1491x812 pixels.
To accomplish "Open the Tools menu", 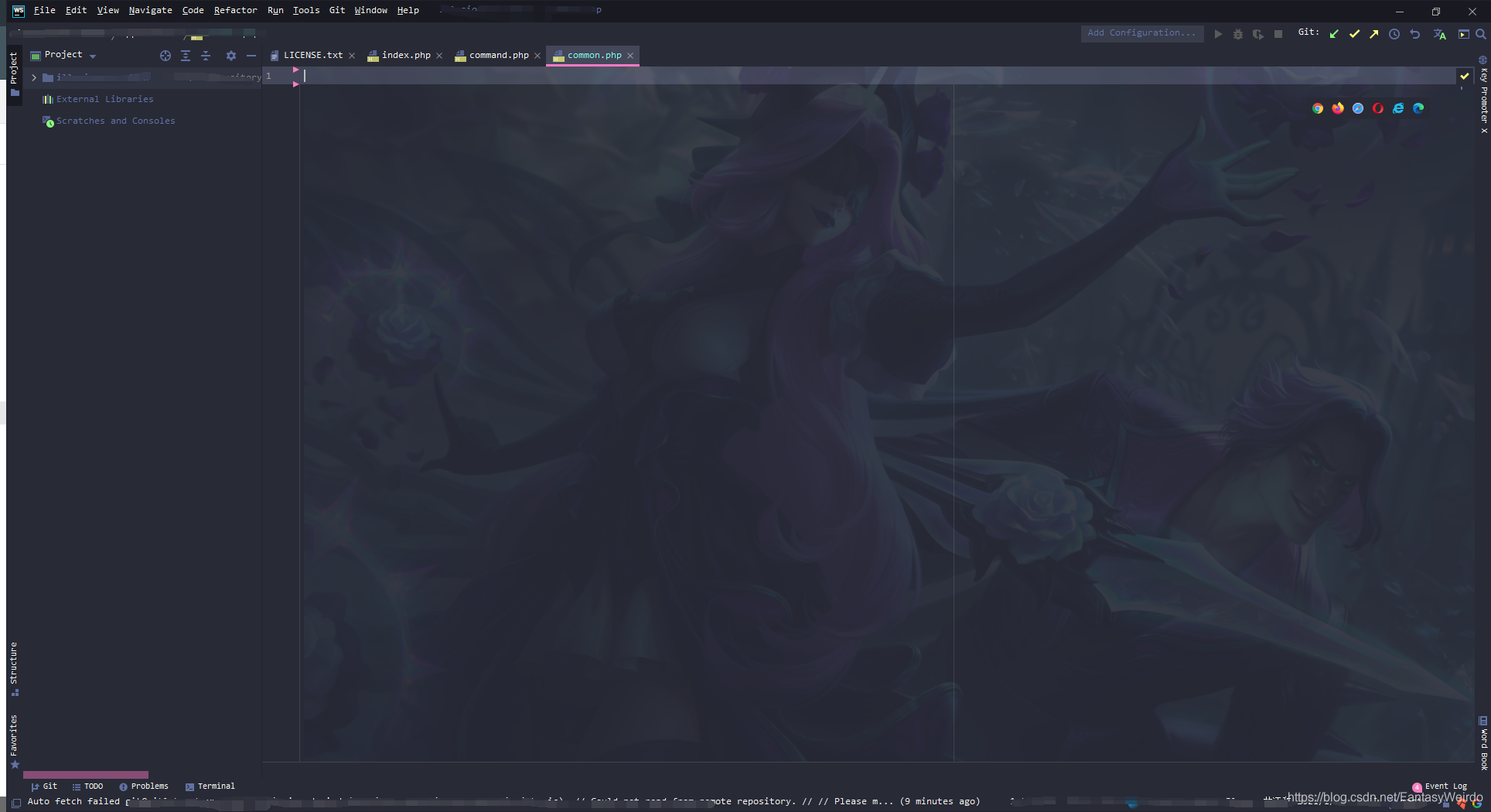I will click(306, 10).
